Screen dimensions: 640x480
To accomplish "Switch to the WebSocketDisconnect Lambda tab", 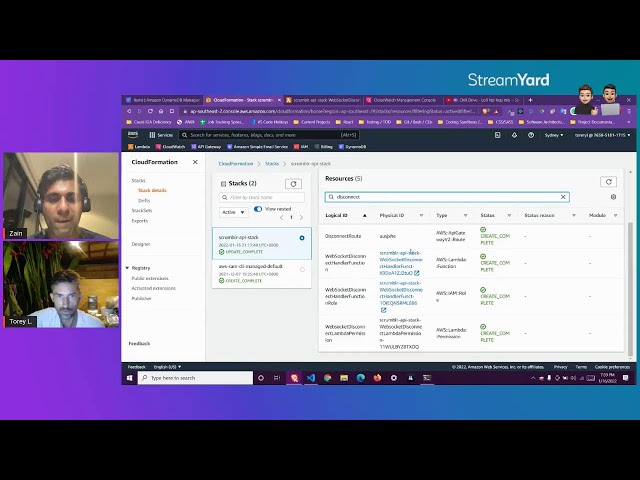I will pos(323,100).
